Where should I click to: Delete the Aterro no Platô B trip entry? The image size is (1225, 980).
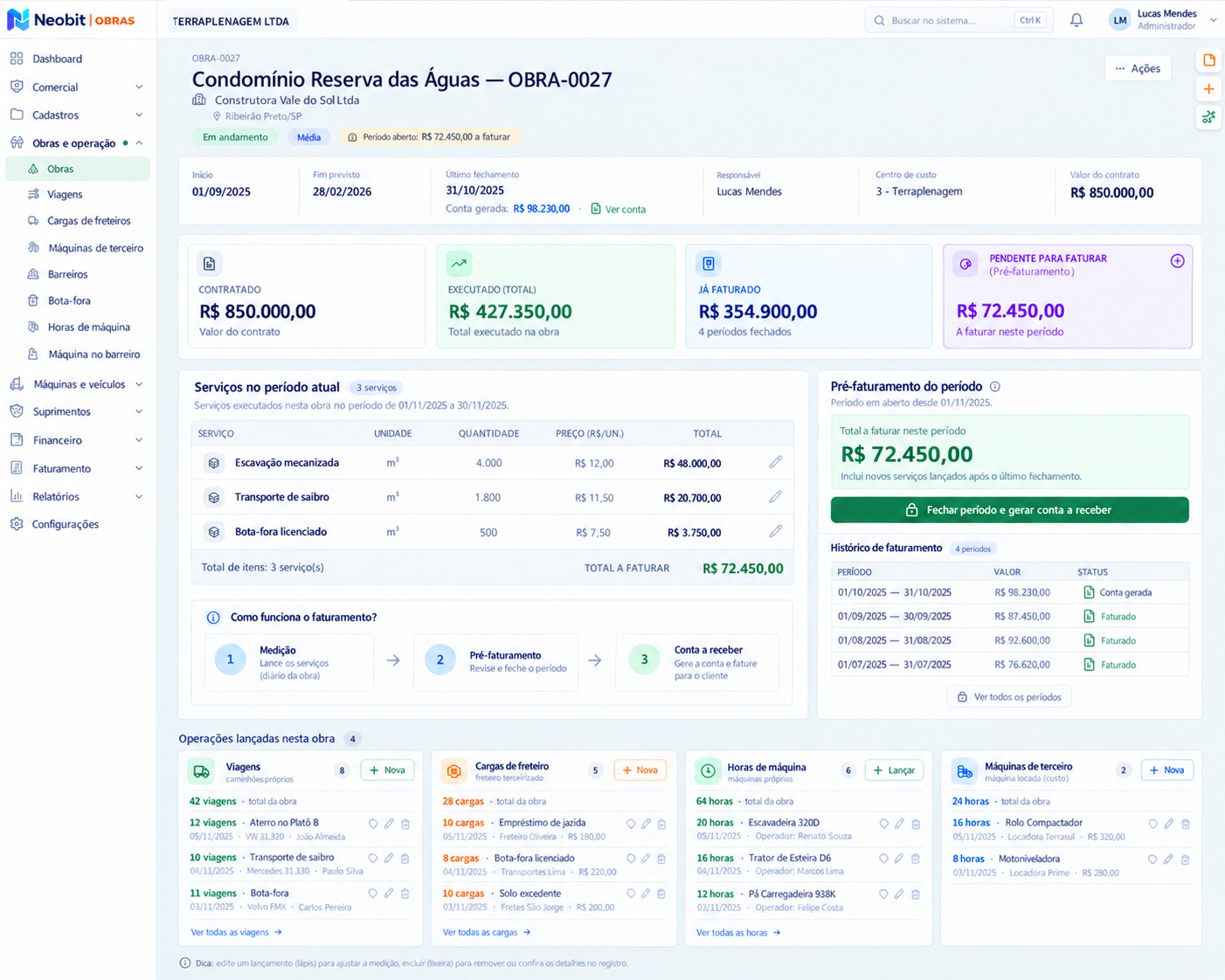(x=405, y=824)
